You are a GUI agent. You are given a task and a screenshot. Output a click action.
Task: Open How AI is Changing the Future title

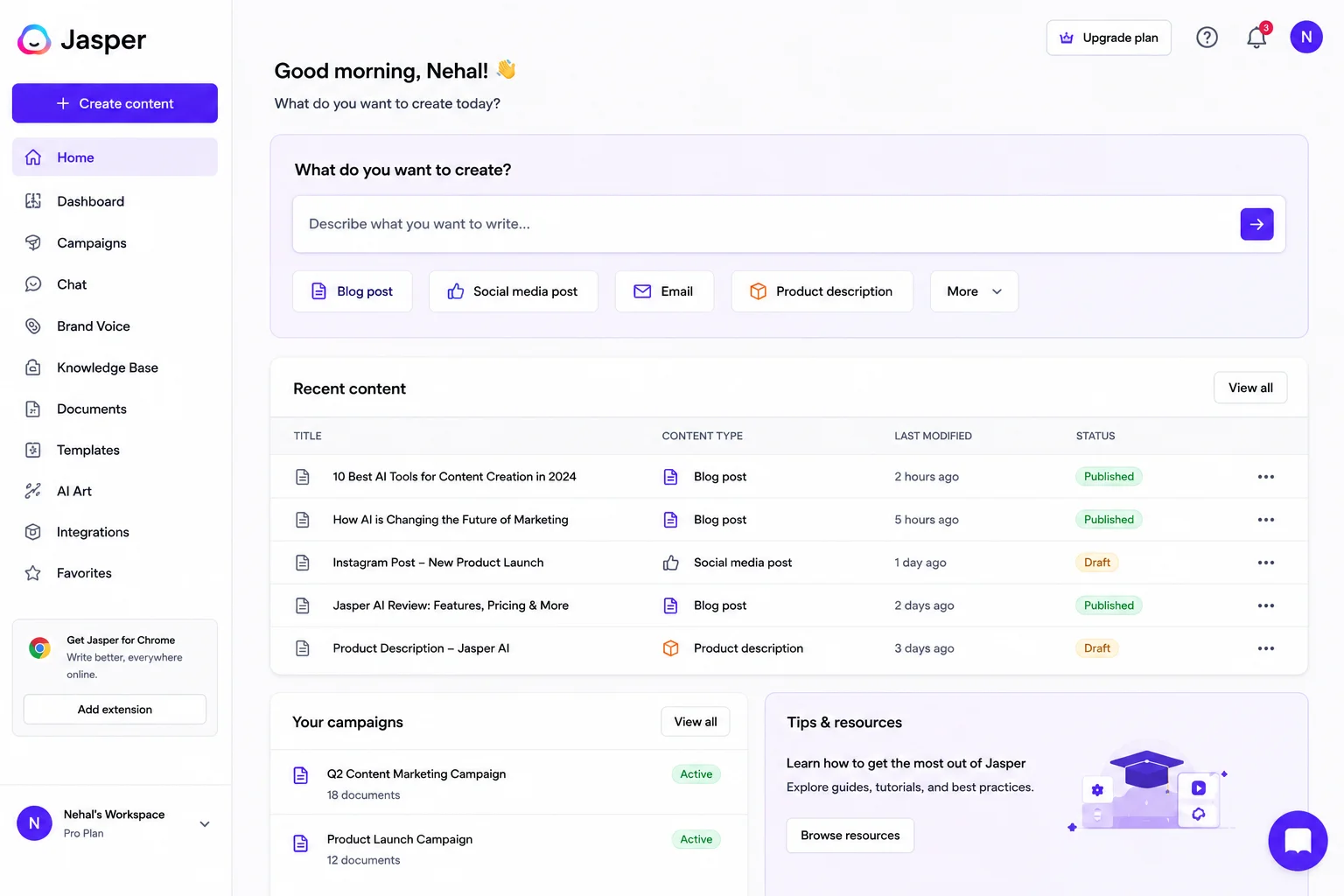(451, 520)
